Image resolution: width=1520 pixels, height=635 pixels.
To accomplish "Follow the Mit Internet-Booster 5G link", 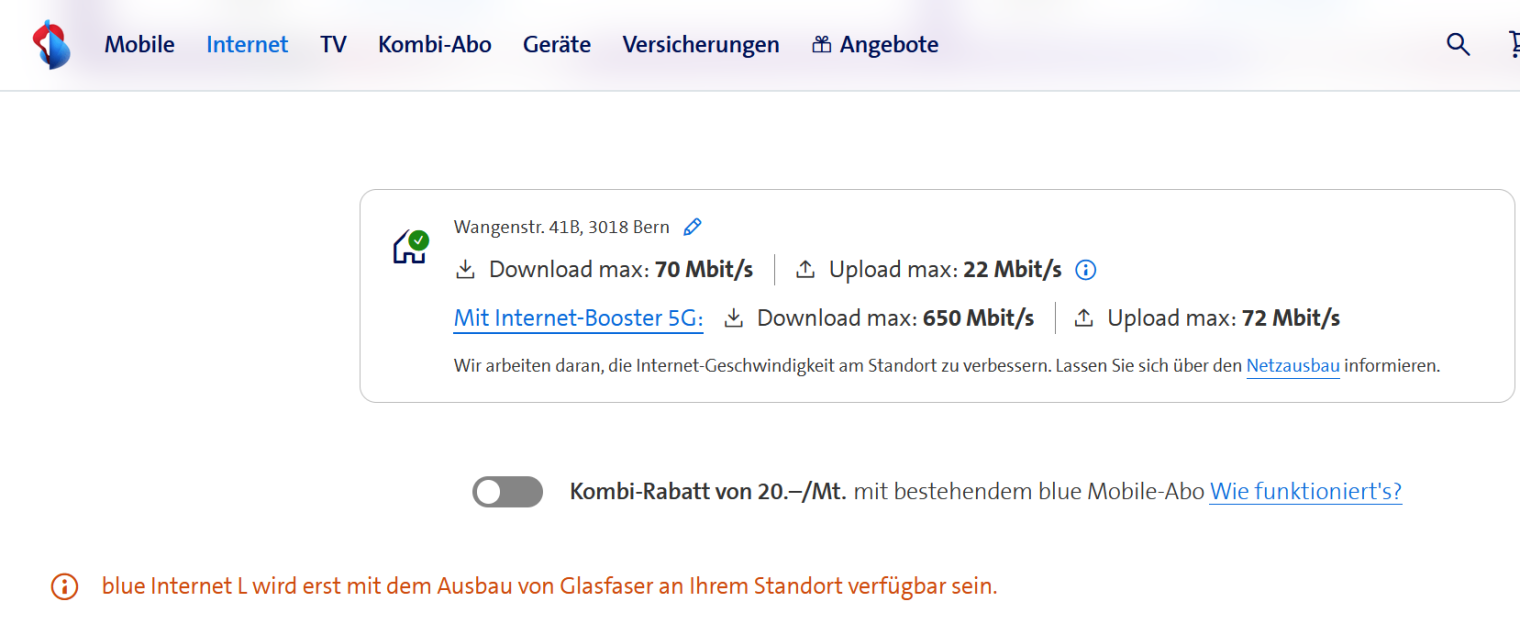I will tap(578, 318).
